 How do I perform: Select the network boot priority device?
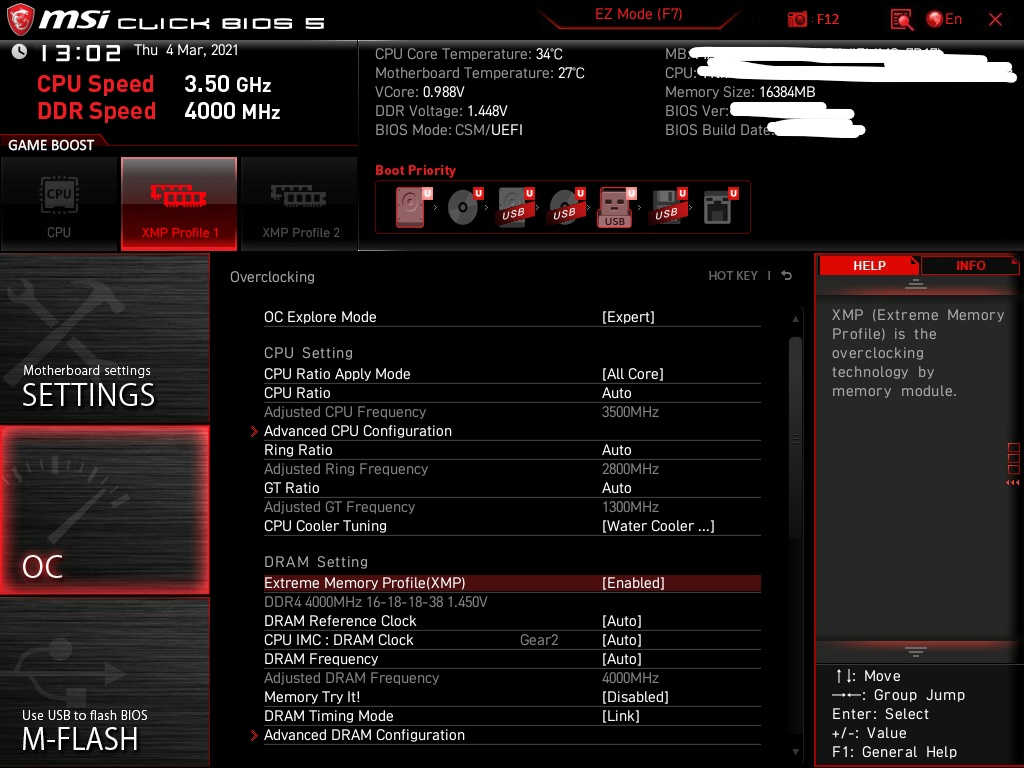(719, 207)
